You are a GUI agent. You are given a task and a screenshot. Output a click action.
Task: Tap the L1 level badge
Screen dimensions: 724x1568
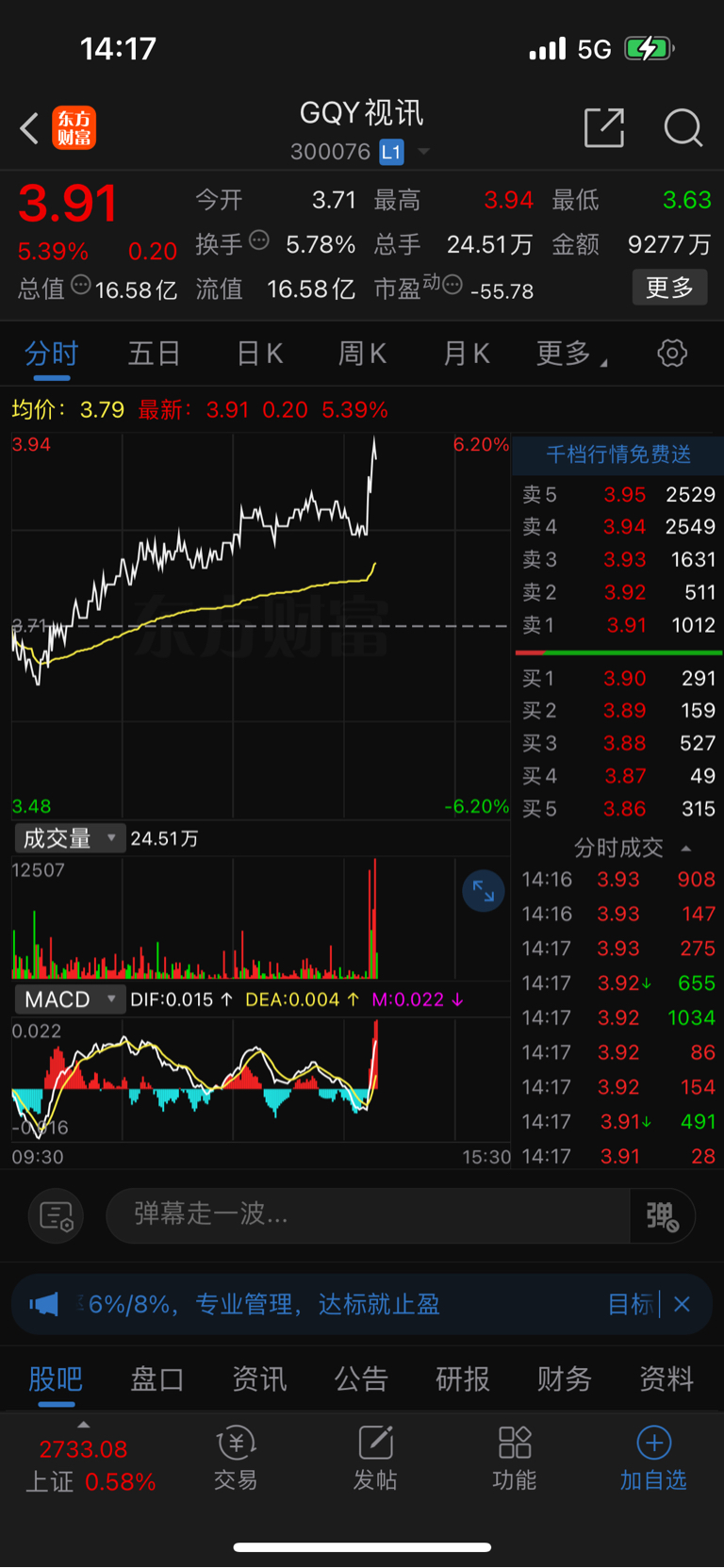tap(391, 152)
